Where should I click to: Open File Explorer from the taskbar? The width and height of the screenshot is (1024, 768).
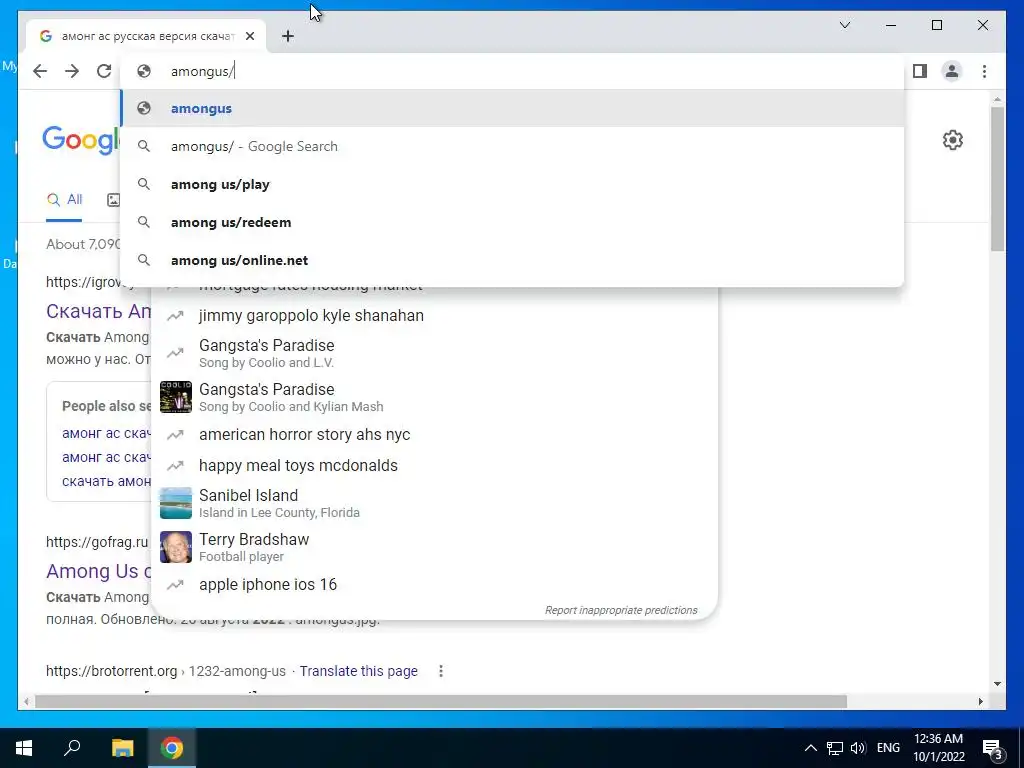[122, 748]
